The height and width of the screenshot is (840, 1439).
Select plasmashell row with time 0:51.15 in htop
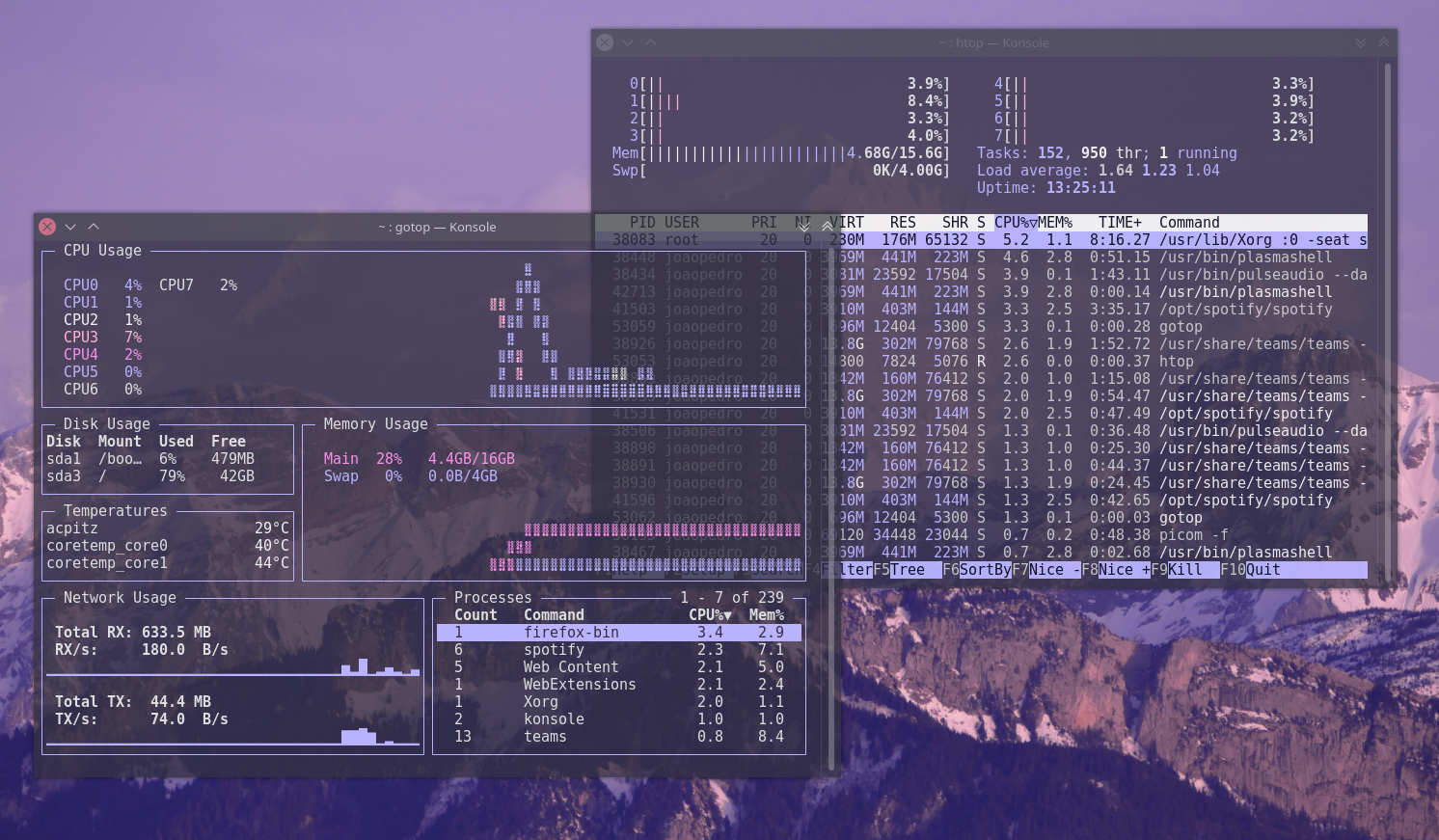point(981,257)
